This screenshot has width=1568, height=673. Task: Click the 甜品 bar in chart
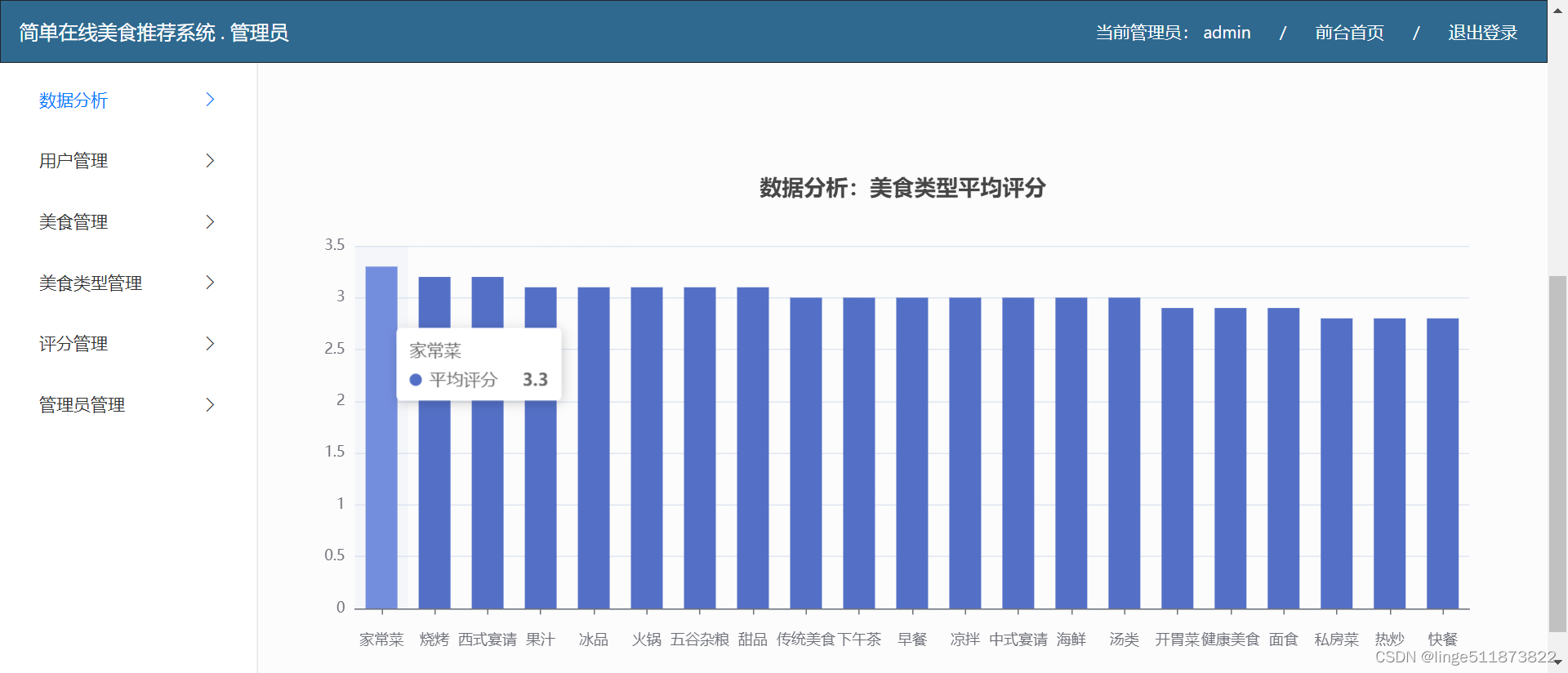click(x=753, y=448)
